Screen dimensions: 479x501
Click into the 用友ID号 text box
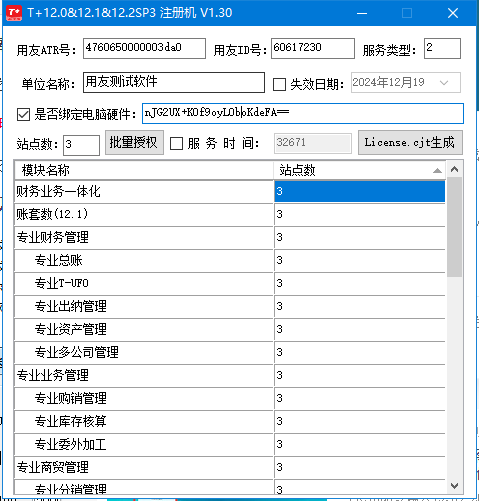pos(313,49)
